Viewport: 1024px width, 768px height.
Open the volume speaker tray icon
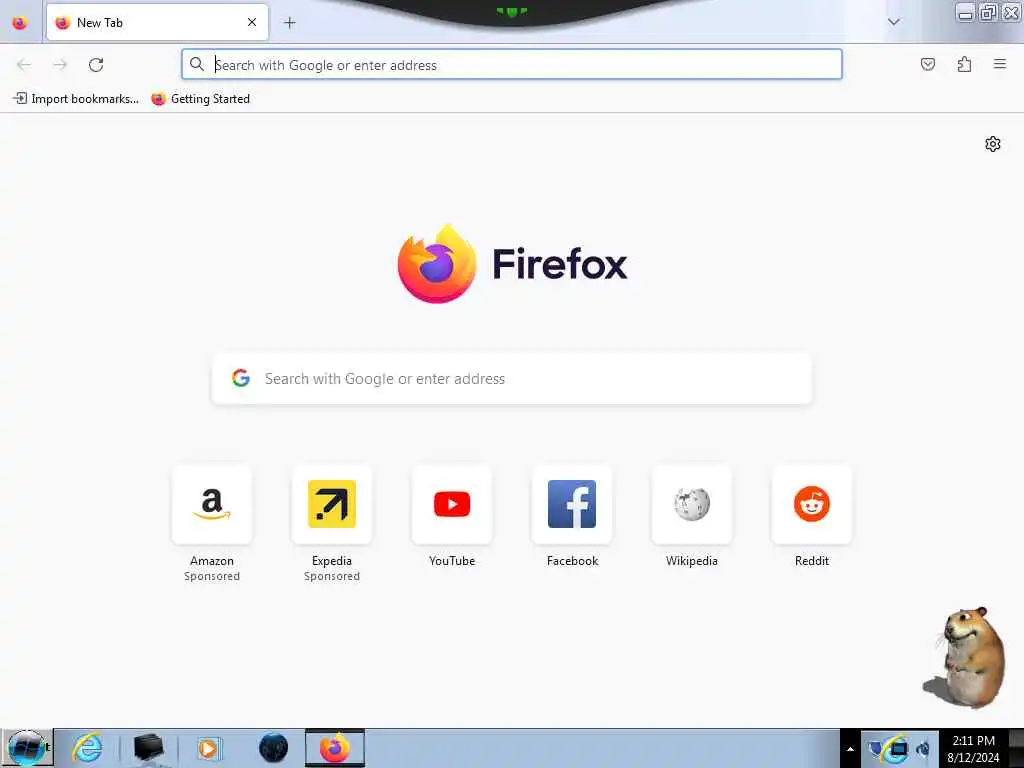pos(923,749)
